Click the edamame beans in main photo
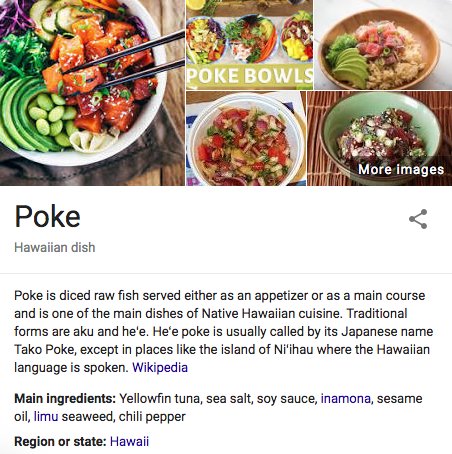The image size is (452, 454). tap(53, 118)
